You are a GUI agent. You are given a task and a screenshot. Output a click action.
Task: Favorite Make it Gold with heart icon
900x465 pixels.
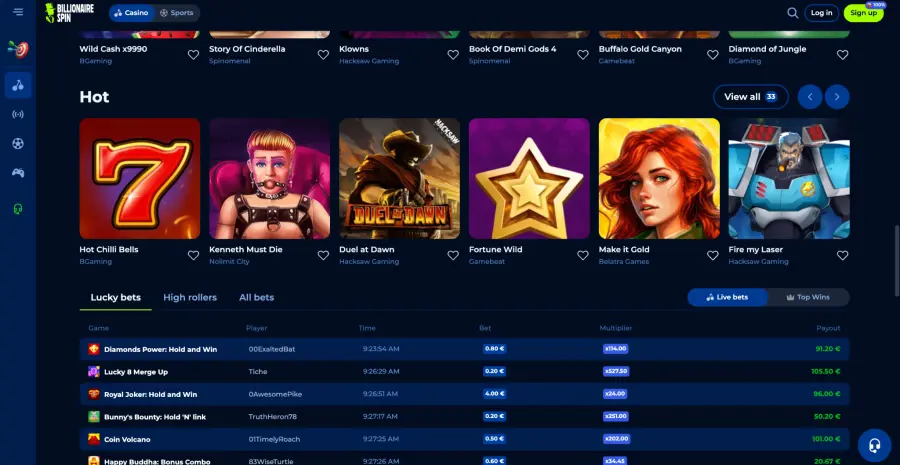point(712,255)
